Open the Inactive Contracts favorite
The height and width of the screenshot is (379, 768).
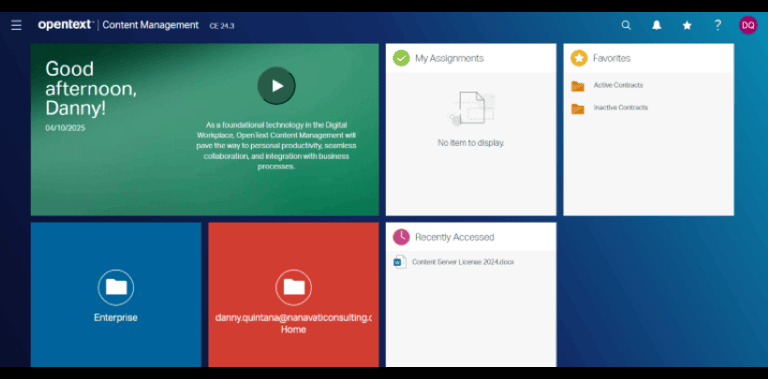621,107
